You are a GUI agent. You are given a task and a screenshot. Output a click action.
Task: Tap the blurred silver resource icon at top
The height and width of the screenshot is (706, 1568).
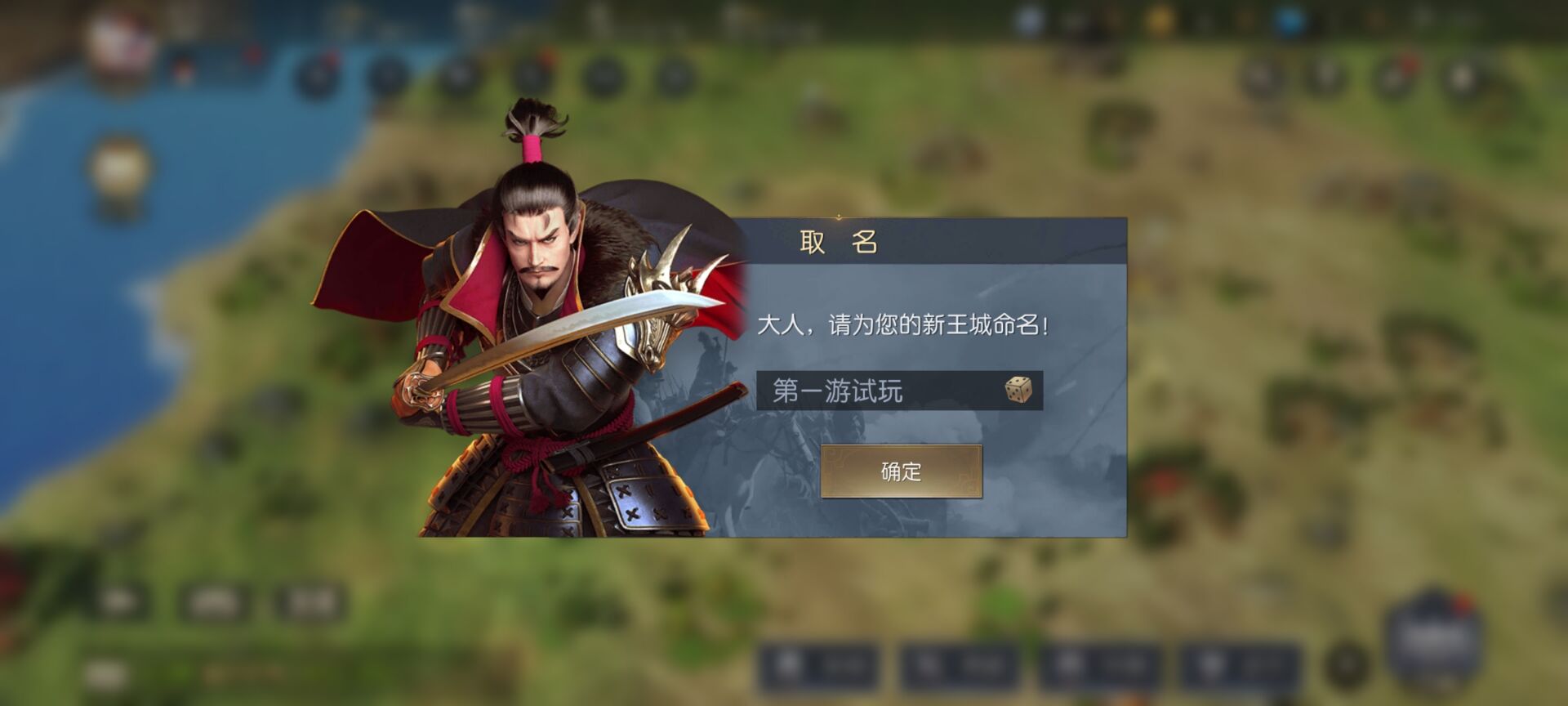[1029, 20]
